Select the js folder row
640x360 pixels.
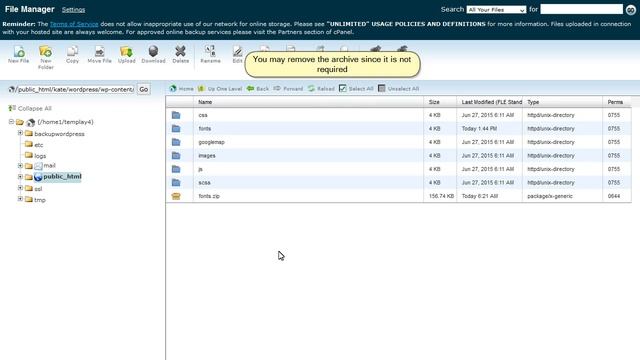[398, 169]
